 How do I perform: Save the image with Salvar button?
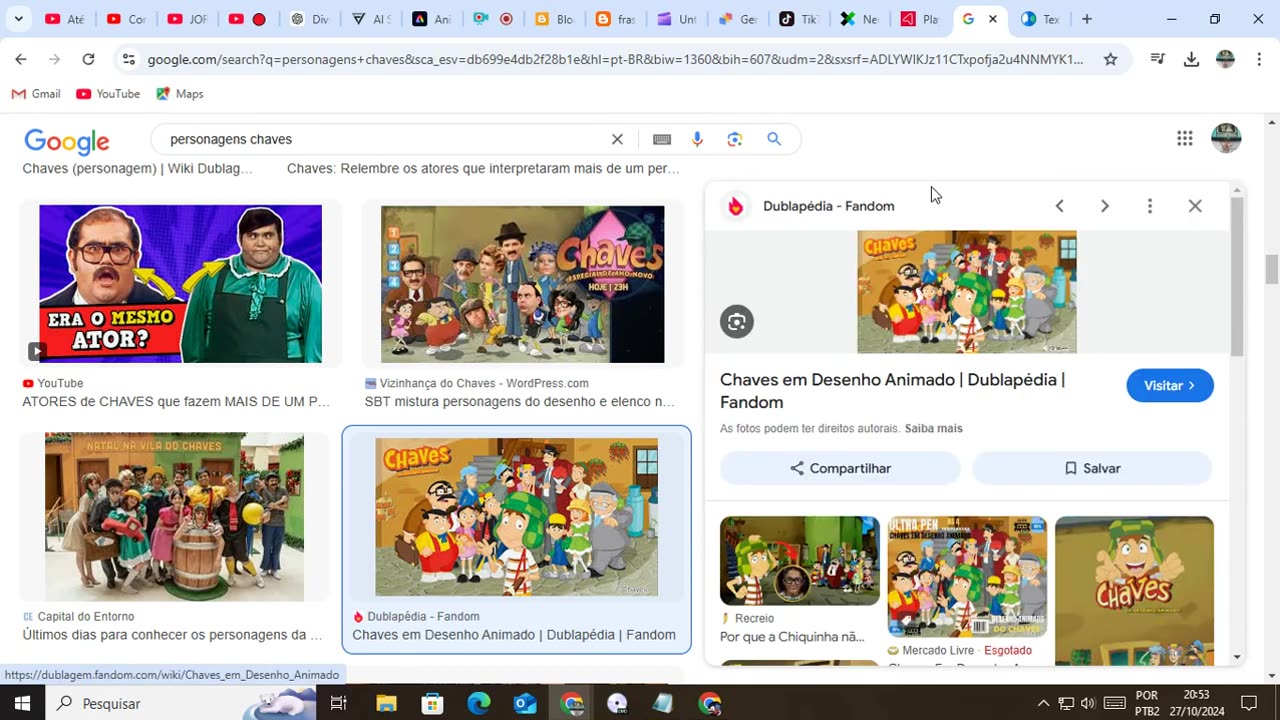1092,468
